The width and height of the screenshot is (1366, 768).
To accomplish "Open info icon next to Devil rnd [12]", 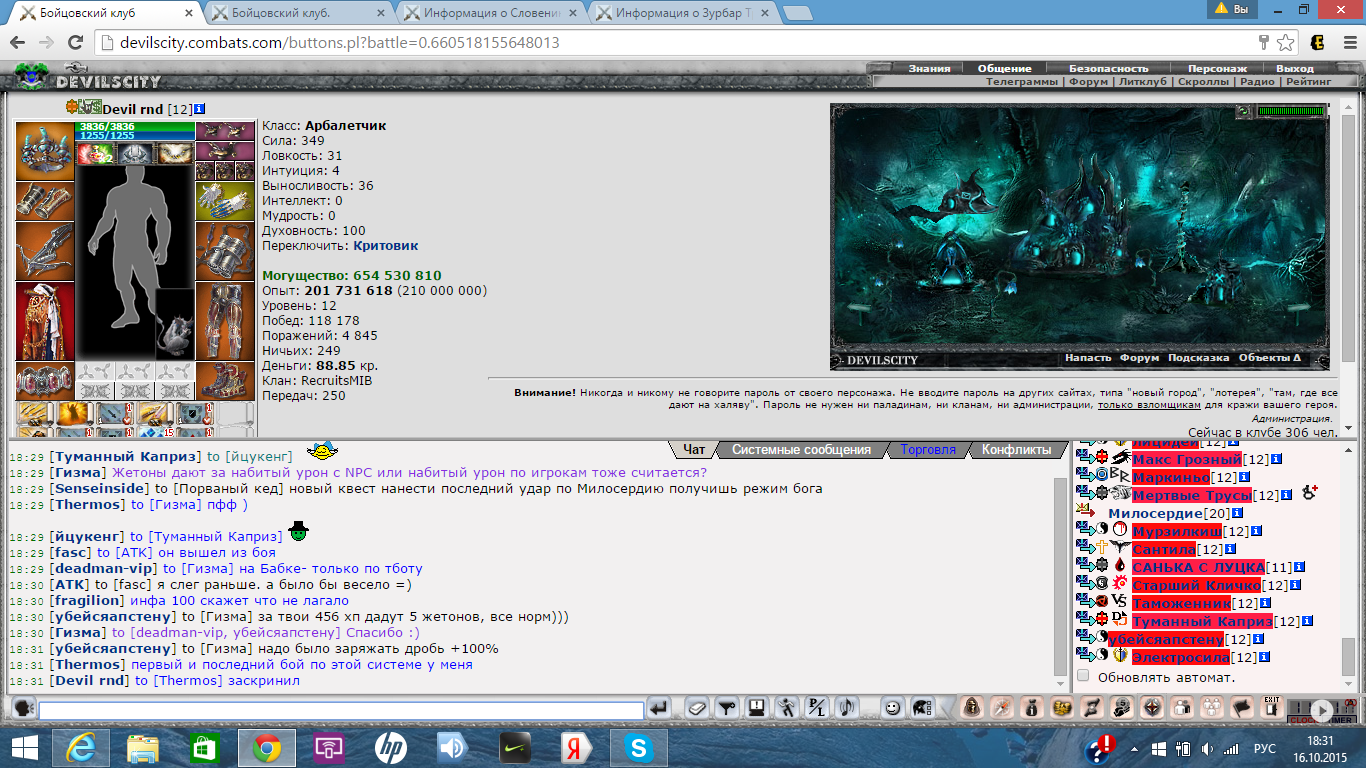I will [x=199, y=108].
